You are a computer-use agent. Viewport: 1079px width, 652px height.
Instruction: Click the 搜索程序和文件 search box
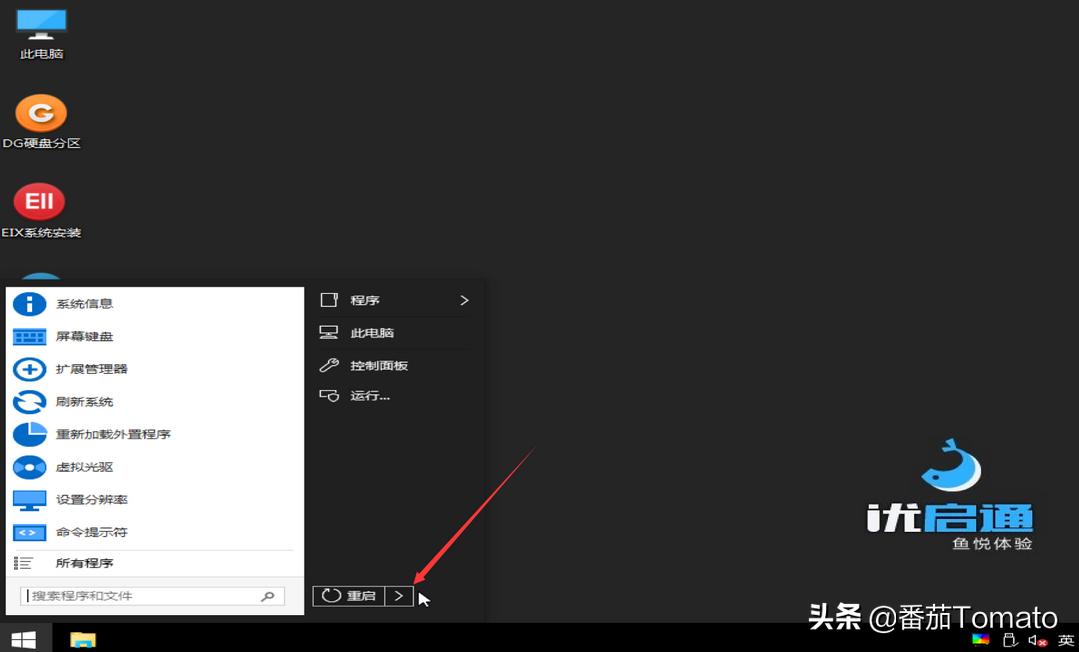140,595
